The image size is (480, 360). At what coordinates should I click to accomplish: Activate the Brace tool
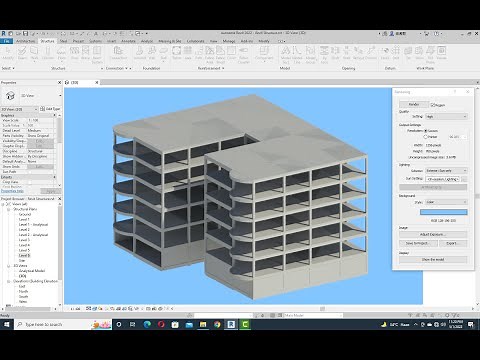[x=85, y=53]
